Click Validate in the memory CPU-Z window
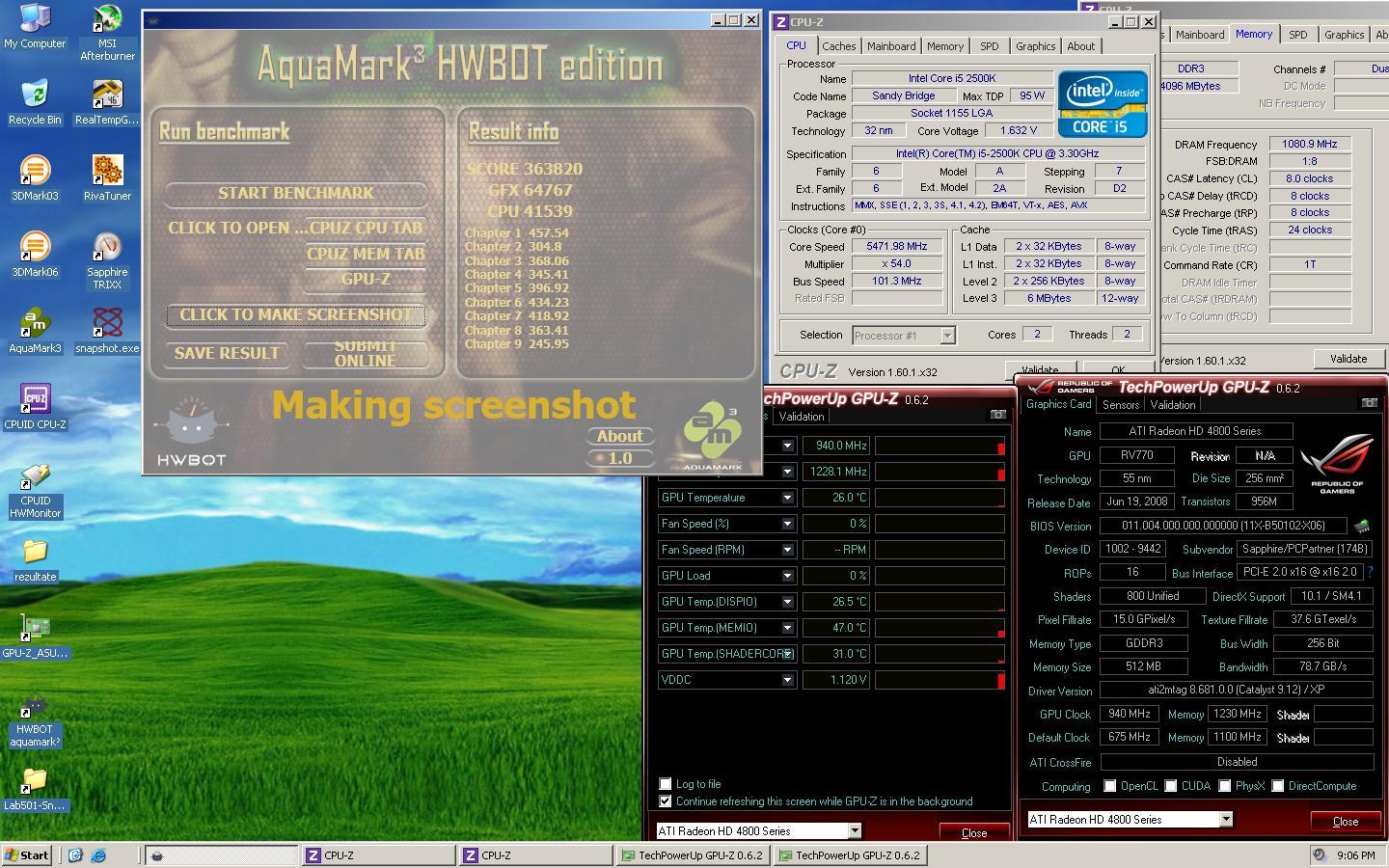 (1348, 359)
